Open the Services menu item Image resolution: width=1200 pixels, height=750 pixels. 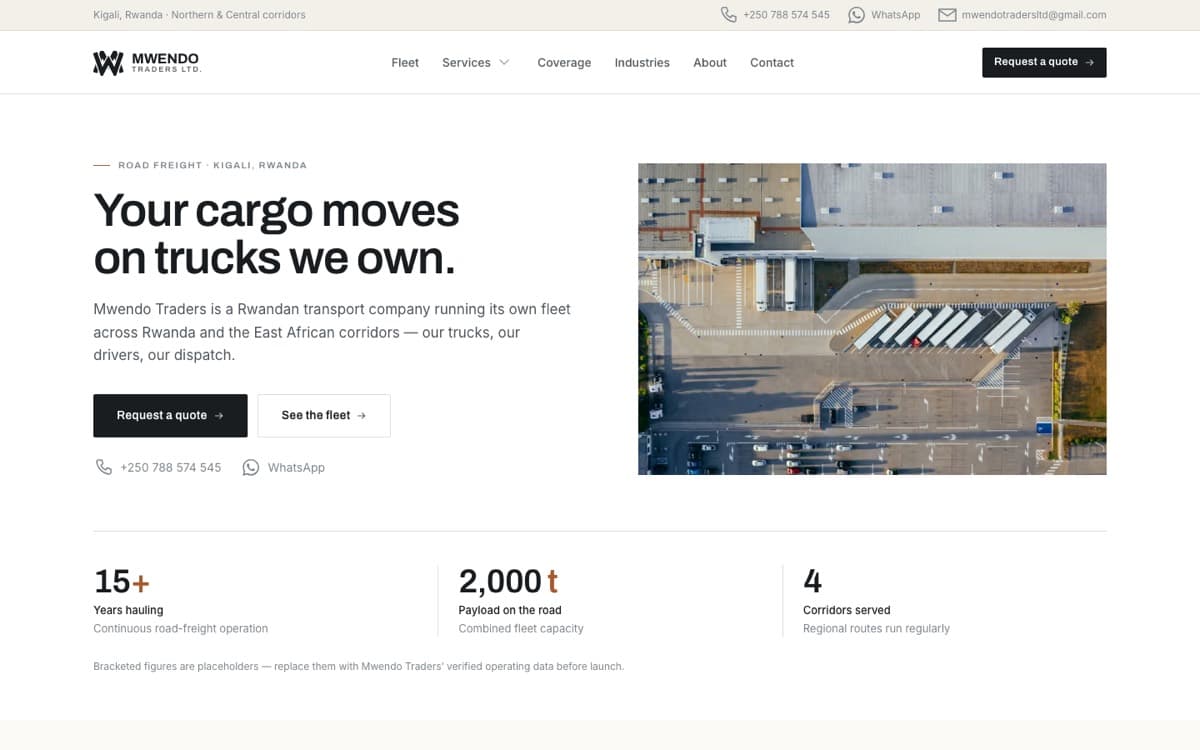[466, 62]
